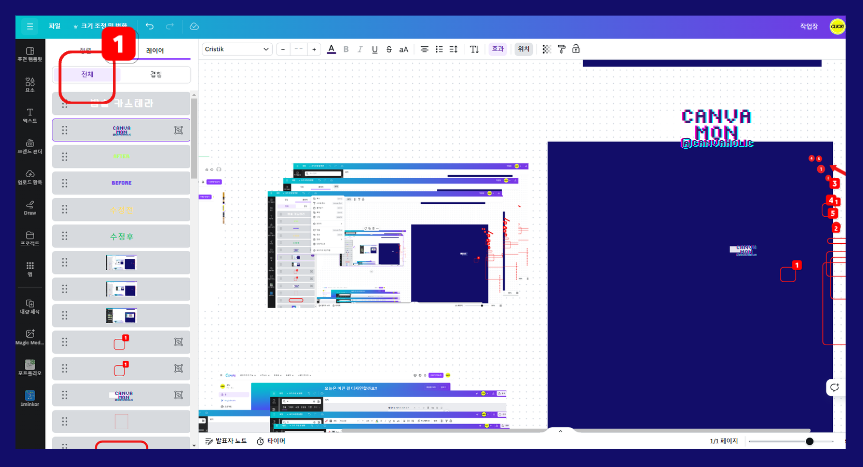Open the Smlnker app in sidebar

(30, 398)
